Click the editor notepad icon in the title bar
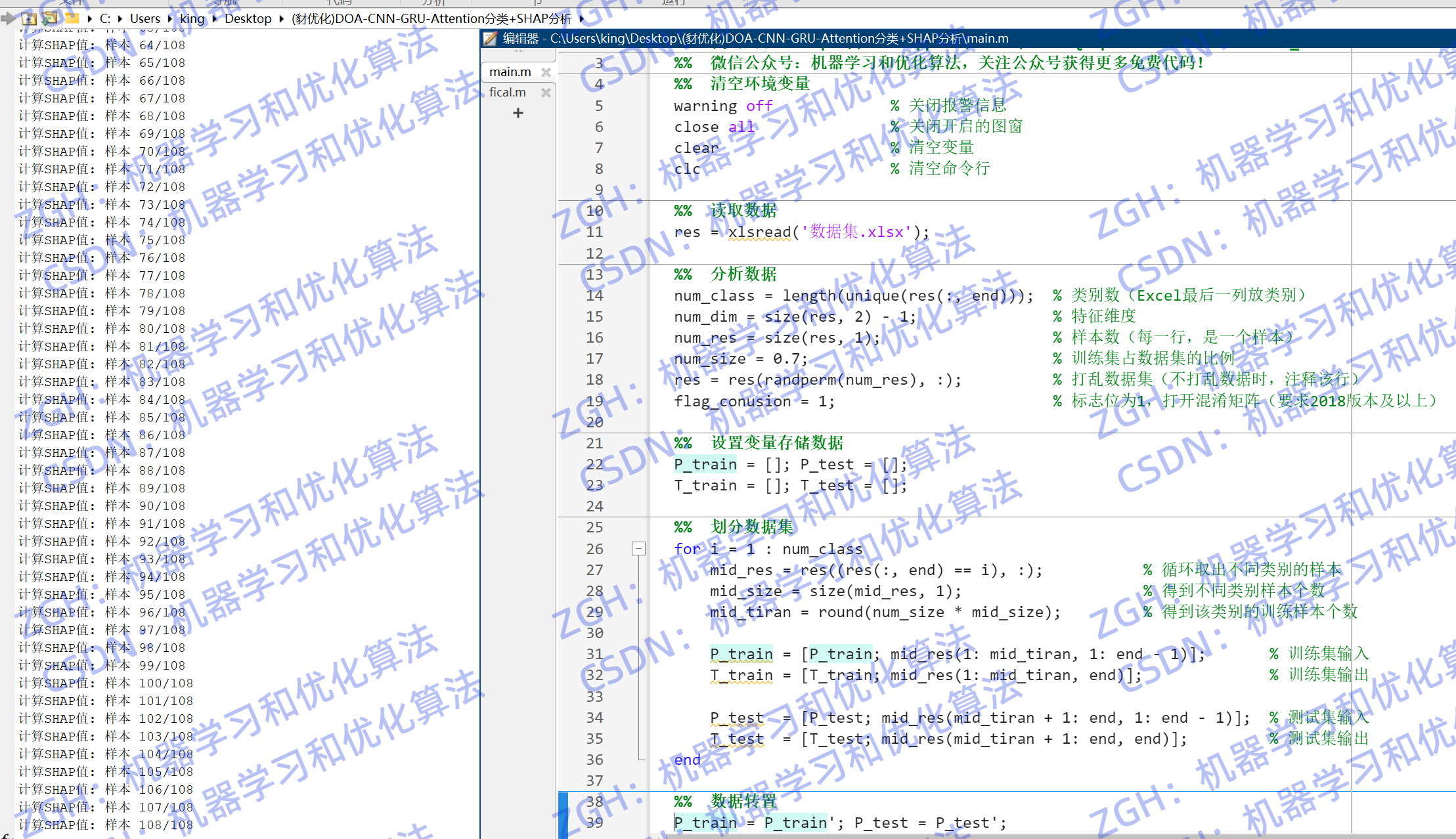The width and height of the screenshot is (1456, 839). pyautogui.click(x=490, y=39)
